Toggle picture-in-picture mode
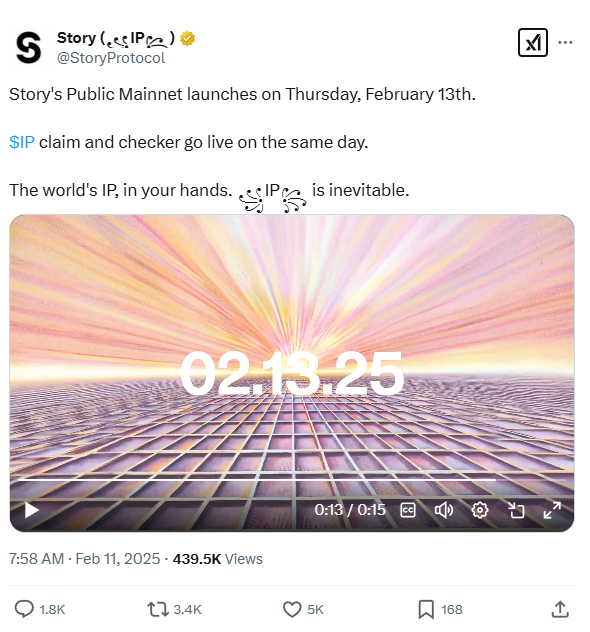 coord(516,510)
